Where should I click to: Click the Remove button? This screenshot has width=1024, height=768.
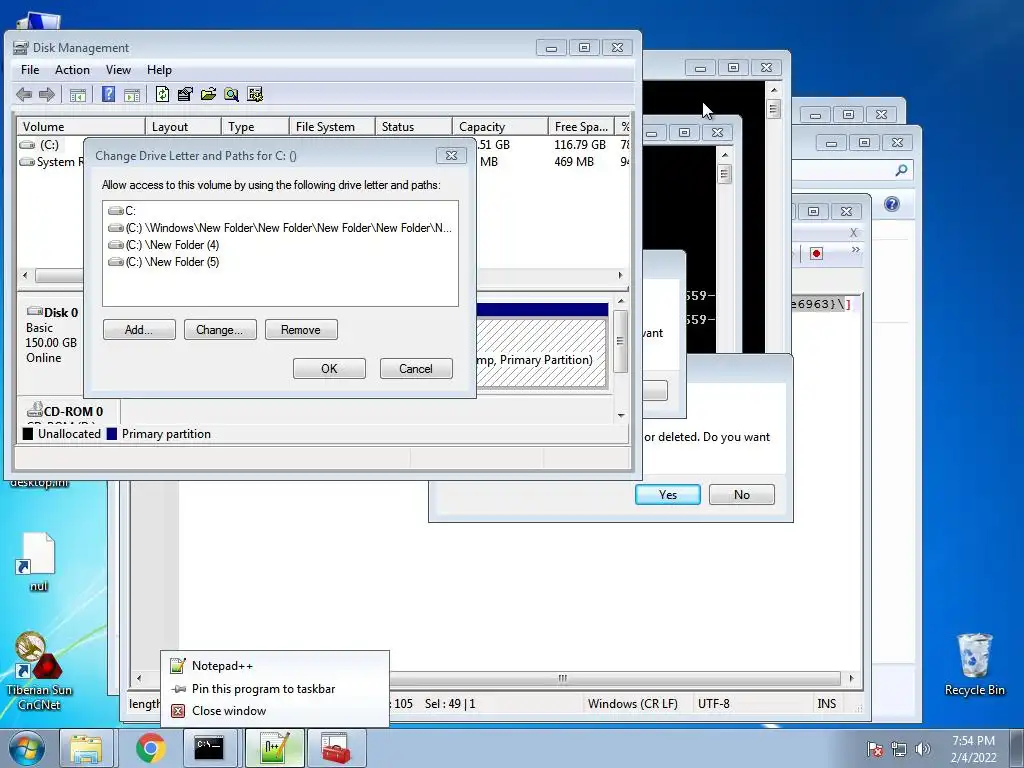click(301, 330)
